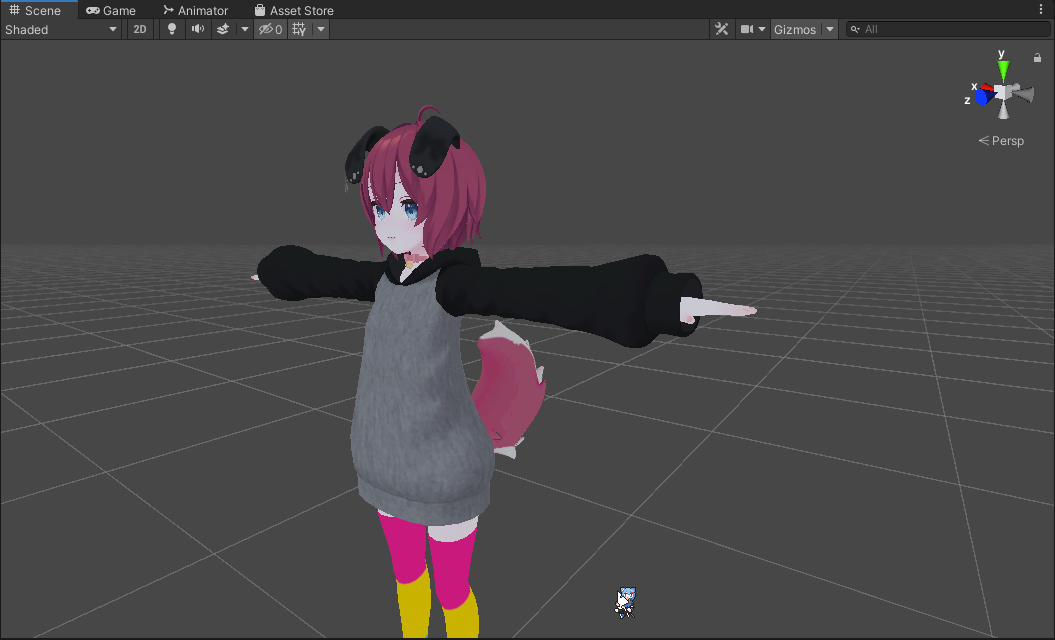Click the scene camera settings icon
The width and height of the screenshot is (1055, 640).
746,29
